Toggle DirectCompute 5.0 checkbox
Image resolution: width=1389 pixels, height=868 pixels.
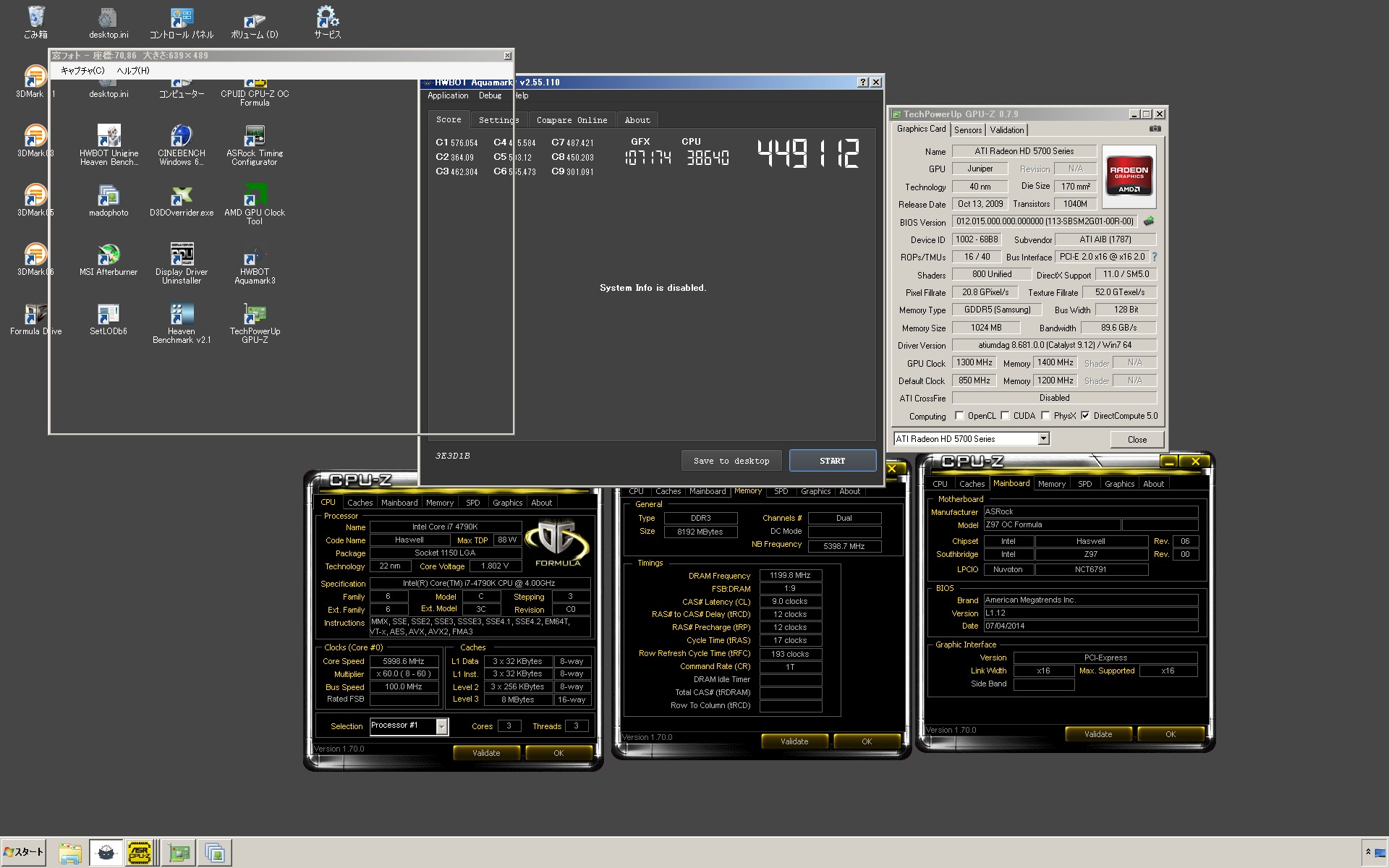[x=1085, y=416]
